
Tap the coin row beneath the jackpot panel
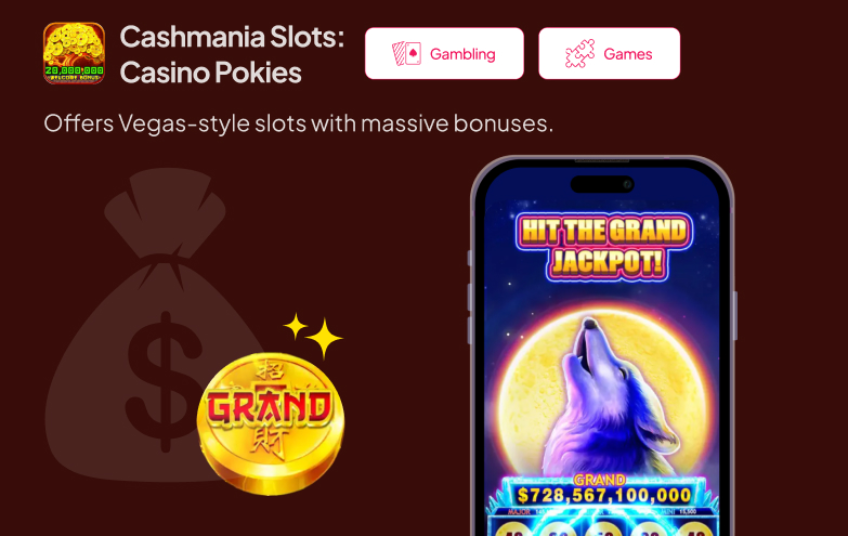(603, 527)
